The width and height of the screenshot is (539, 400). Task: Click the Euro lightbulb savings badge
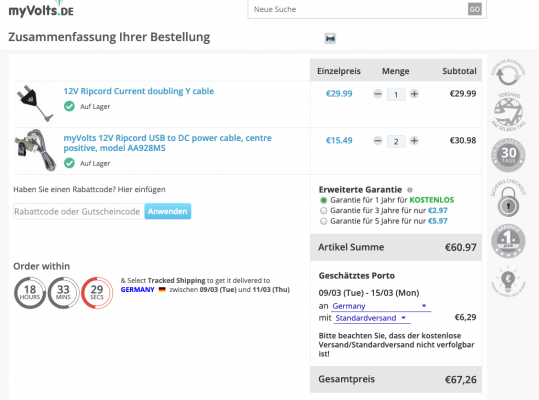coord(508,281)
